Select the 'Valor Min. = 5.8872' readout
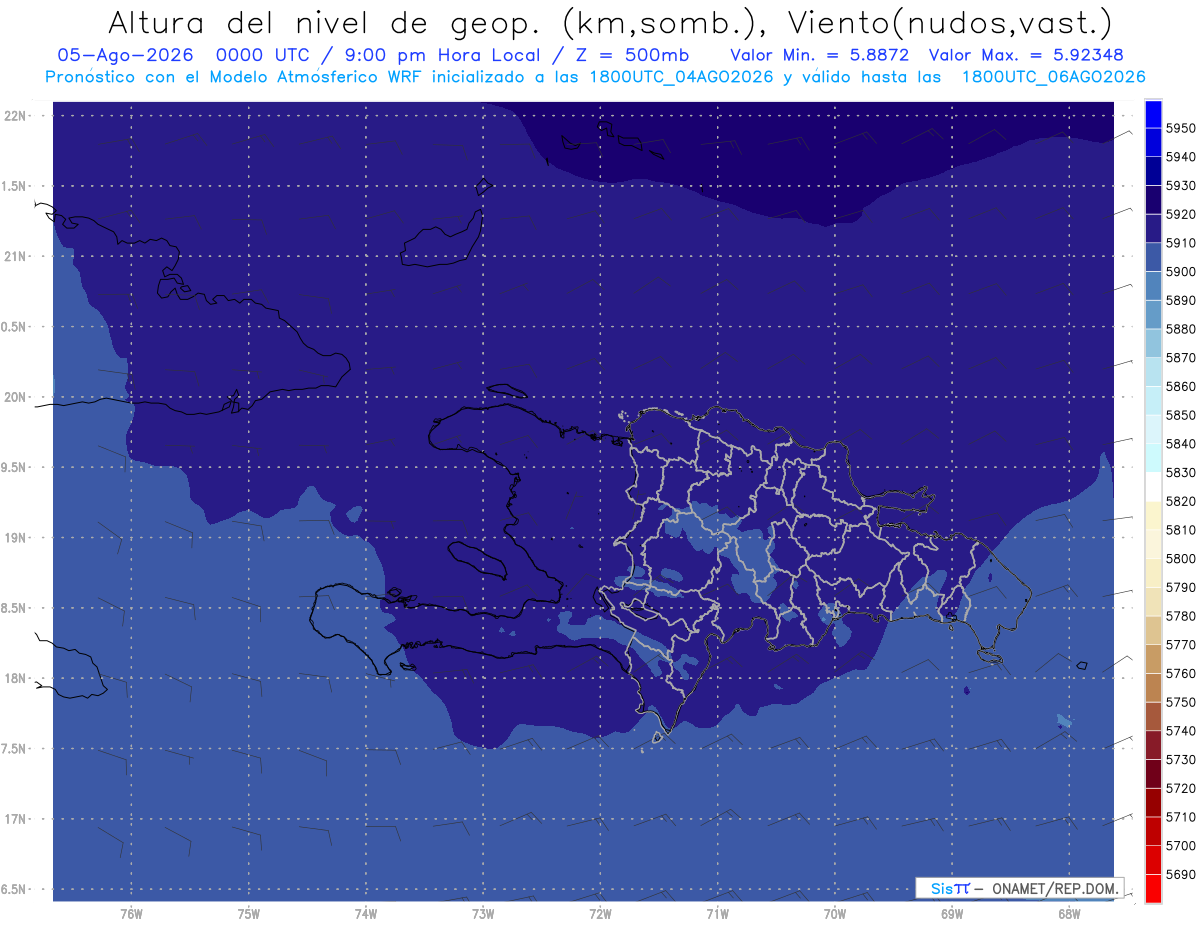Screen dimensions: 1200x927 coord(819,55)
